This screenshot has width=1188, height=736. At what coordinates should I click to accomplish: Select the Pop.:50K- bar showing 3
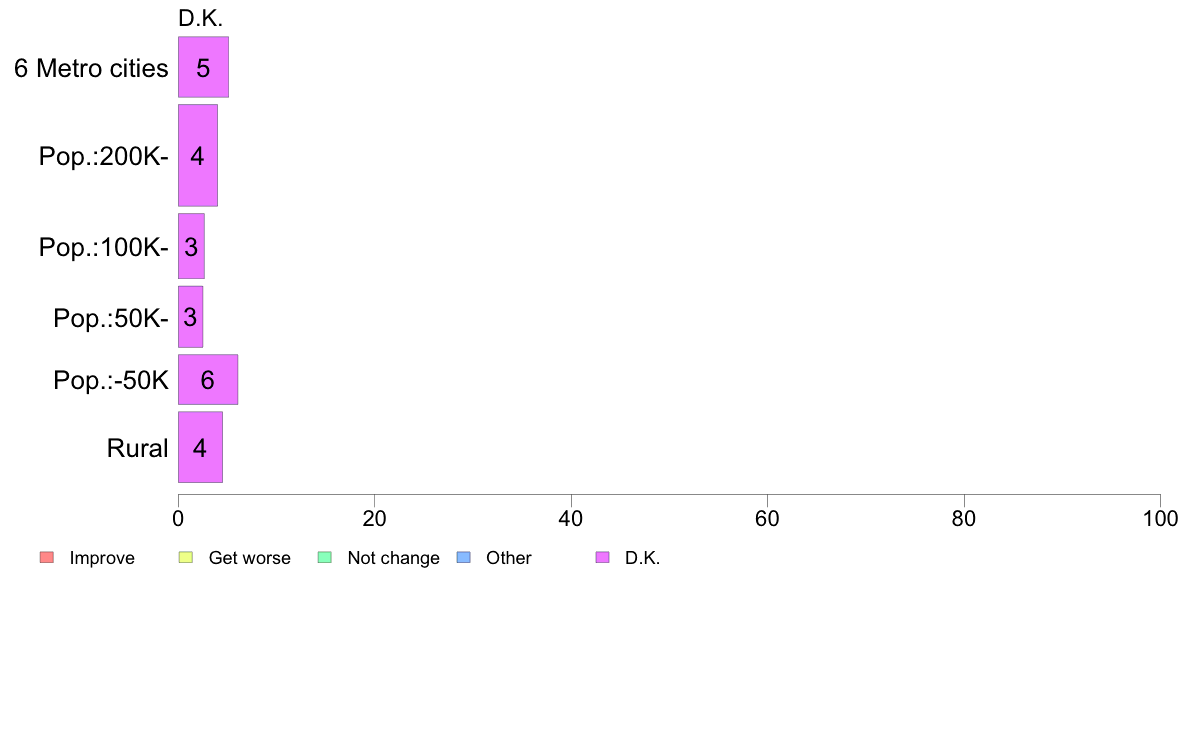click(x=190, y=317)
